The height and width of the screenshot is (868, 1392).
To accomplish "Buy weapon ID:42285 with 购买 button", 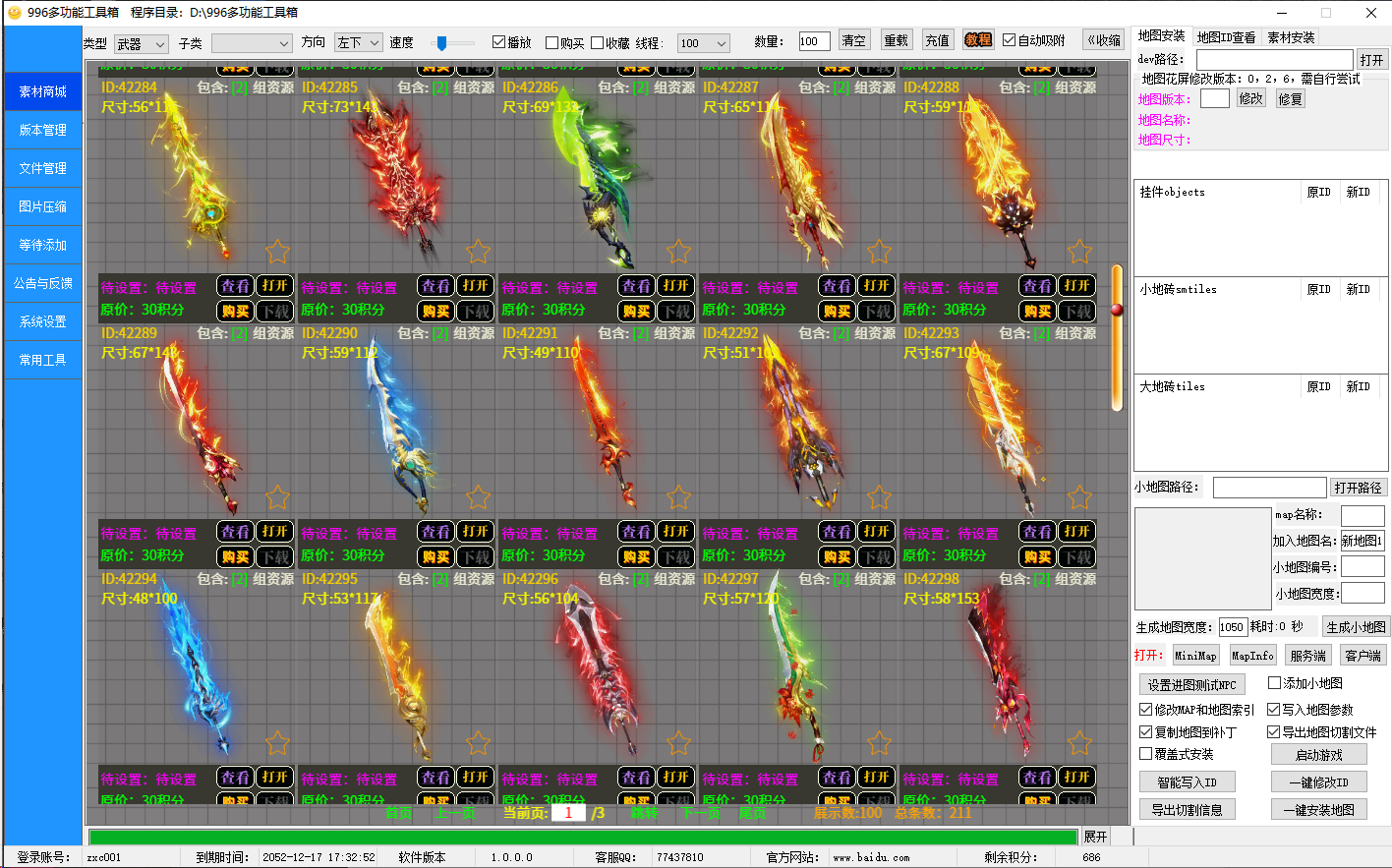I will point(435,311).
